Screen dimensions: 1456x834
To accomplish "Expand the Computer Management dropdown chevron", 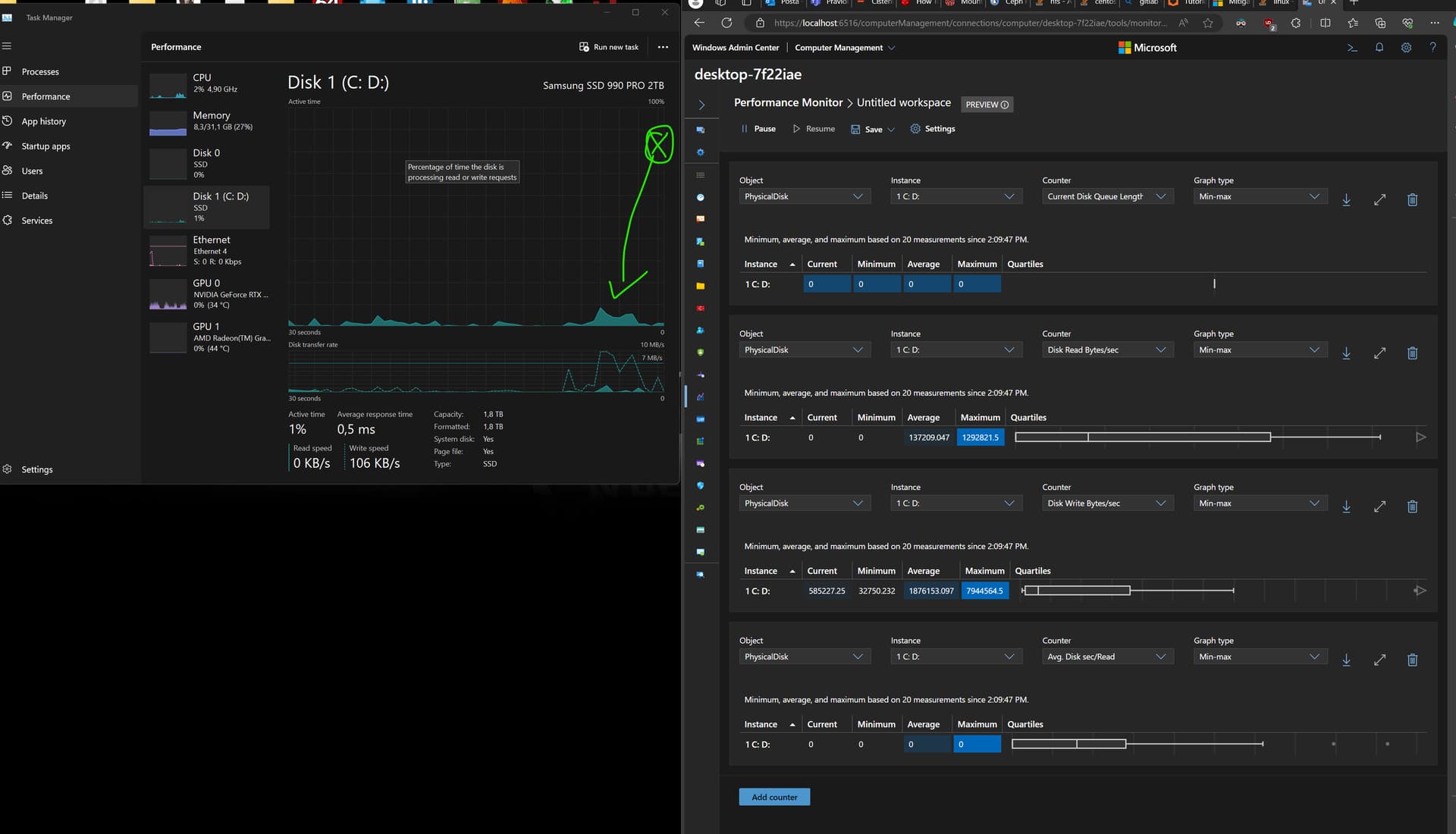I will (891, 48).
